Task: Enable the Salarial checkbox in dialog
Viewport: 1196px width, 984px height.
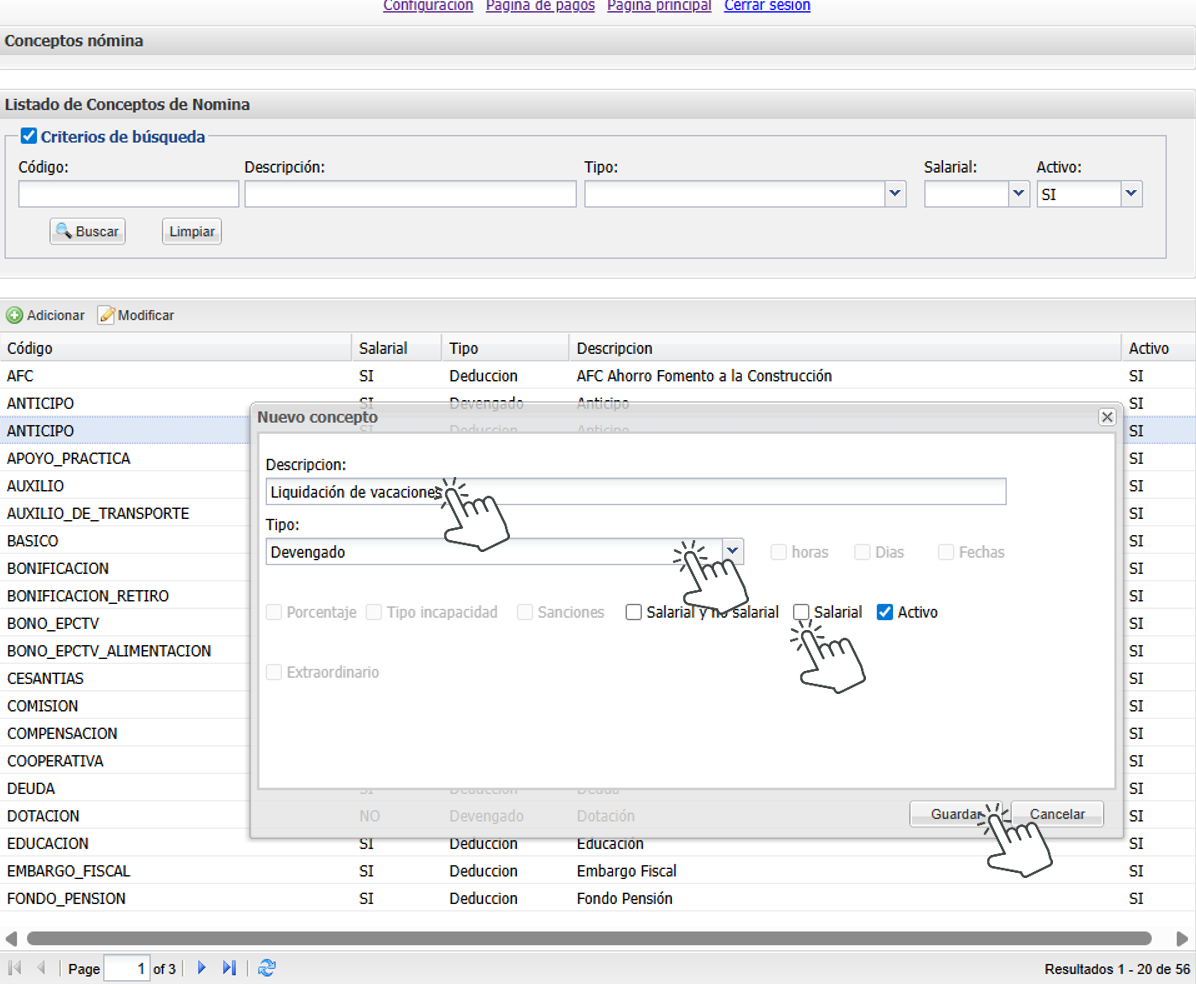Action: (802, 612)
